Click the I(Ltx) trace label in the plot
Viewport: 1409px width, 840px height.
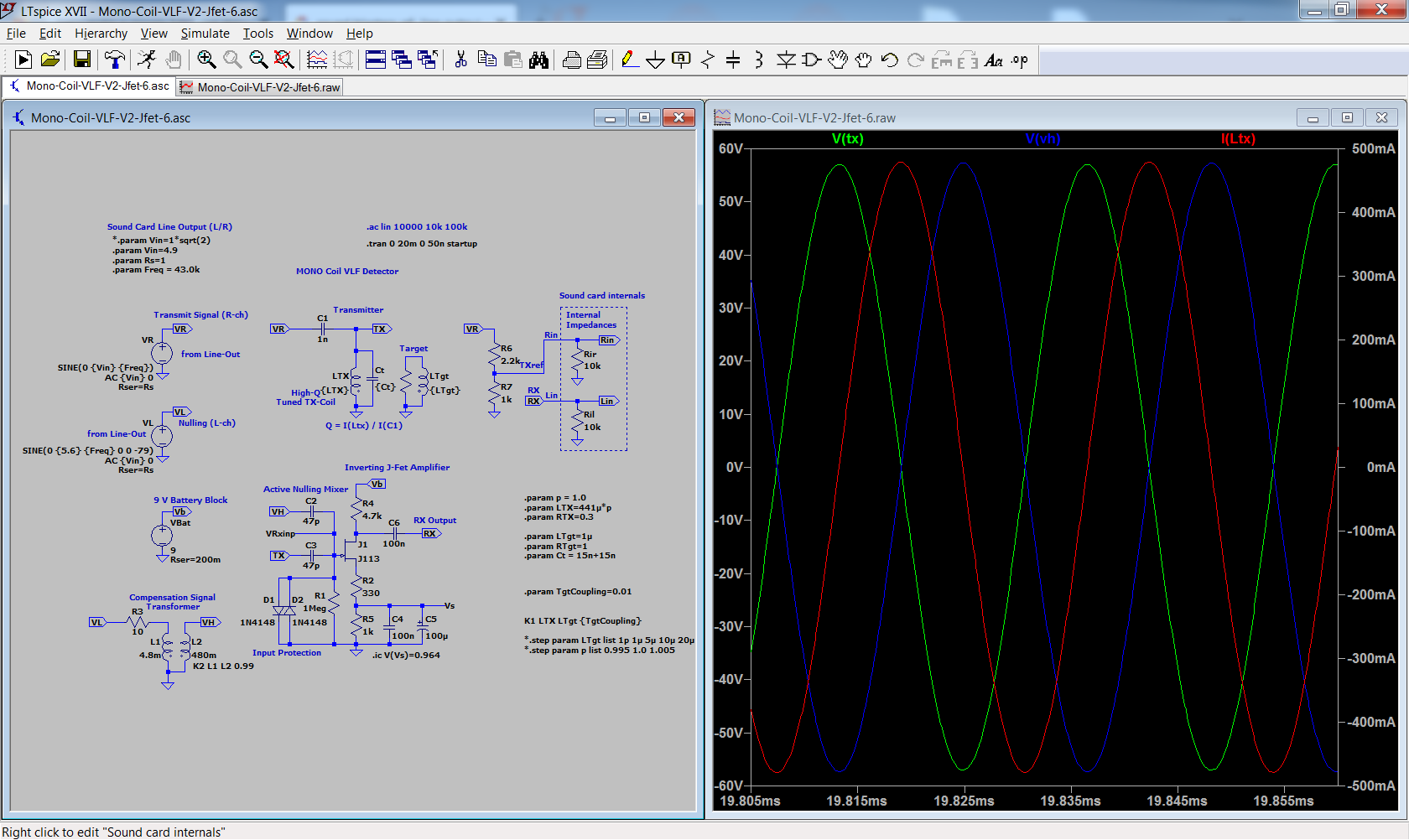1238,139
